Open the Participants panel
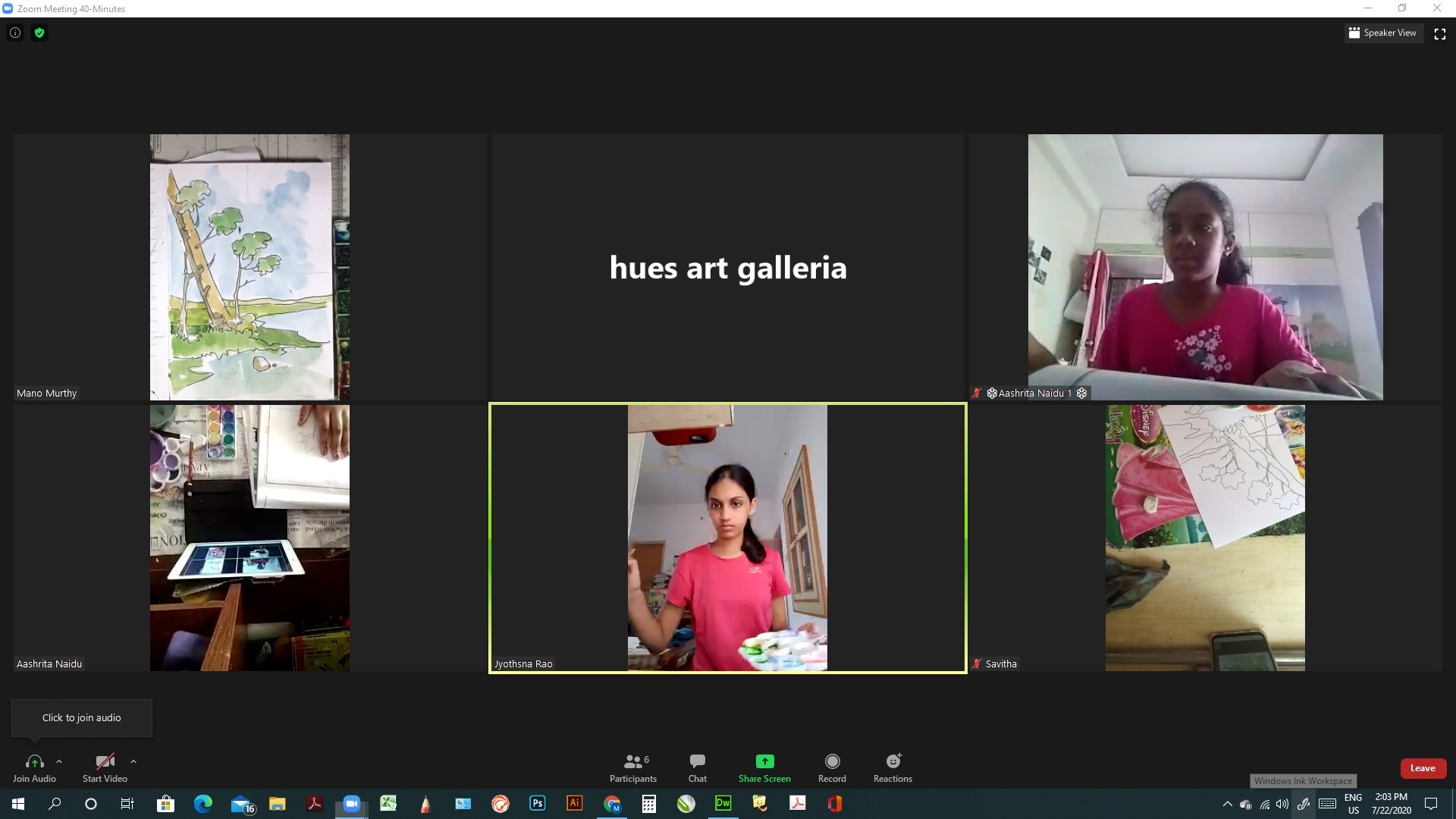The image size is (1456, 819). point(633,767)
